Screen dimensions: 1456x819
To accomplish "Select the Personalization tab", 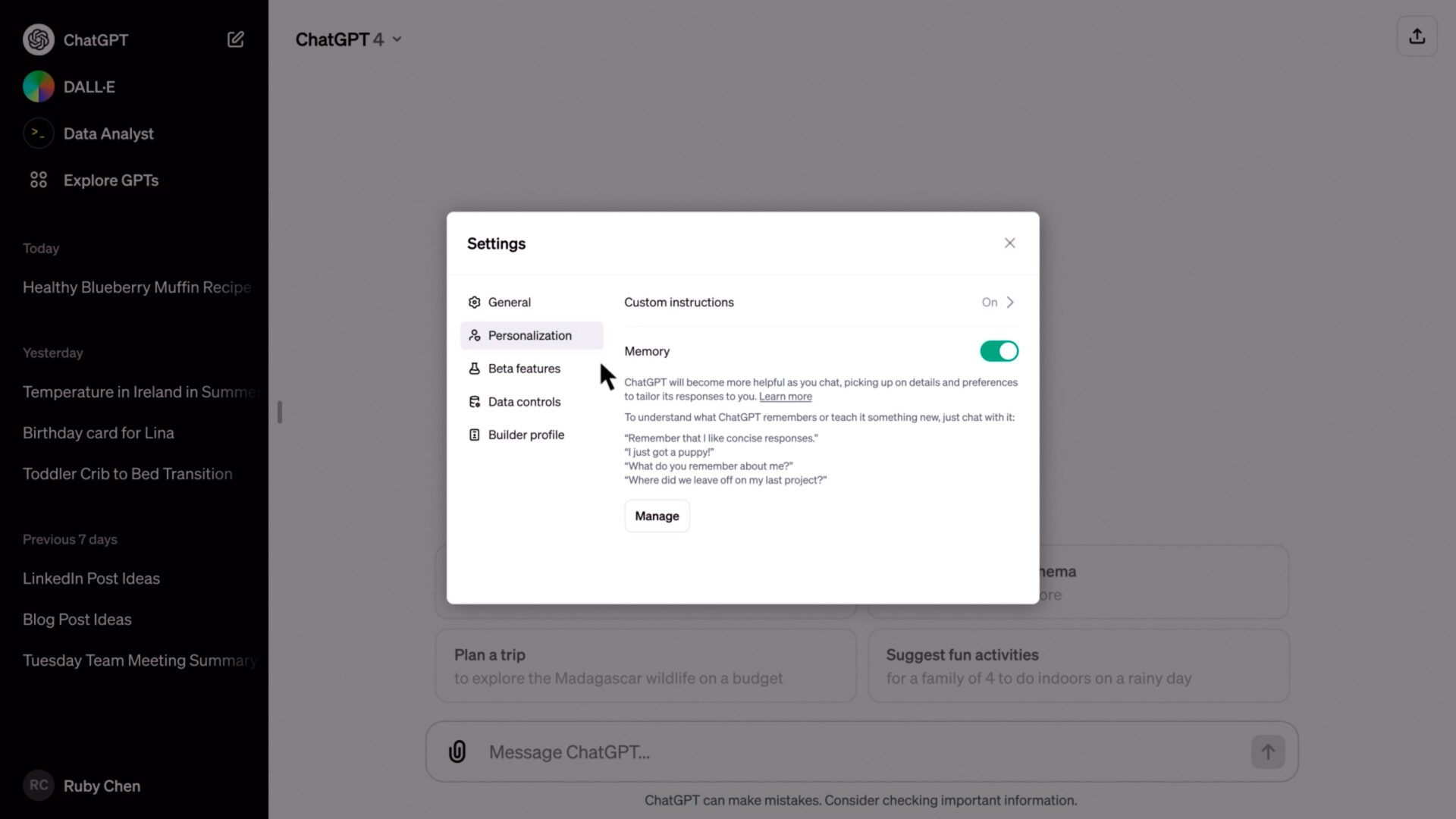I will coord(530,334).
